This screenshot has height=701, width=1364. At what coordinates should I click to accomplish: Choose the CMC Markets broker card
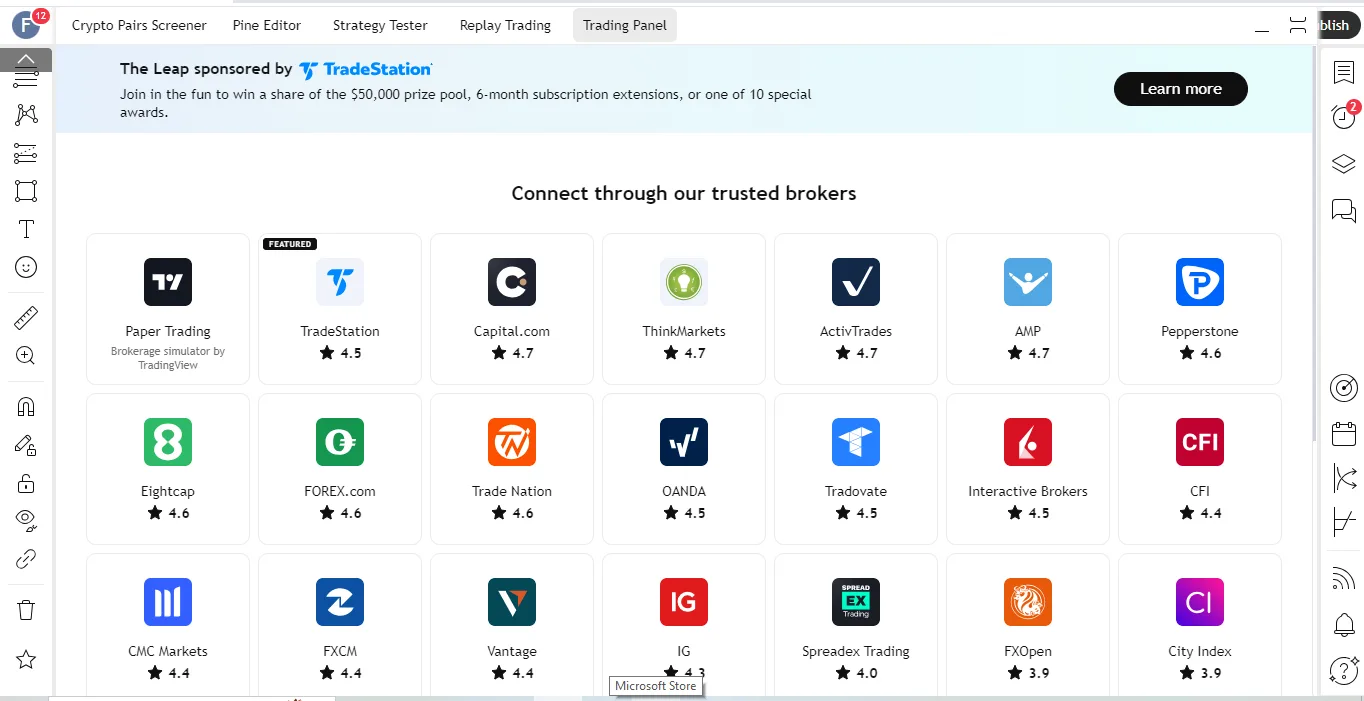168,625
